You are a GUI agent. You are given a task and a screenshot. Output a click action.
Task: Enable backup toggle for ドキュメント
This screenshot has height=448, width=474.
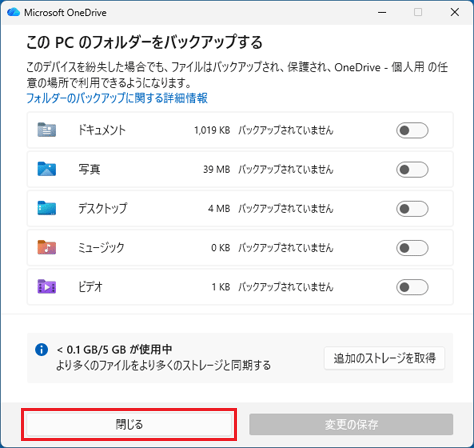412,130
